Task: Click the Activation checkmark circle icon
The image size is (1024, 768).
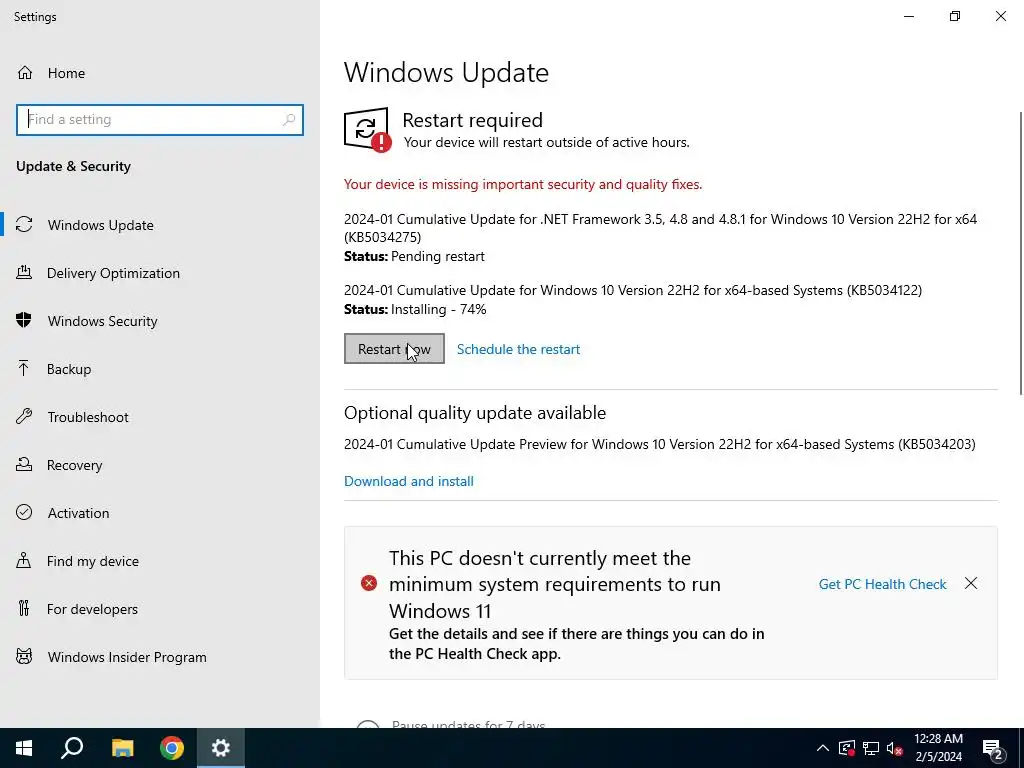Action: tap(24, 512)
